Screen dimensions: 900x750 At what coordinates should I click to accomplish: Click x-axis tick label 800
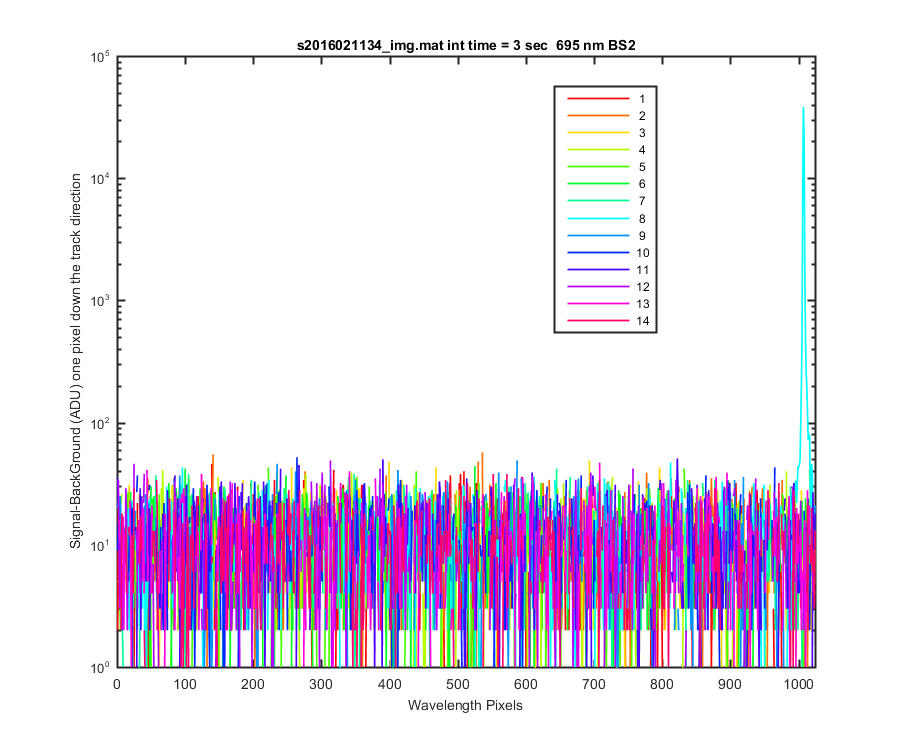point(662,685)
